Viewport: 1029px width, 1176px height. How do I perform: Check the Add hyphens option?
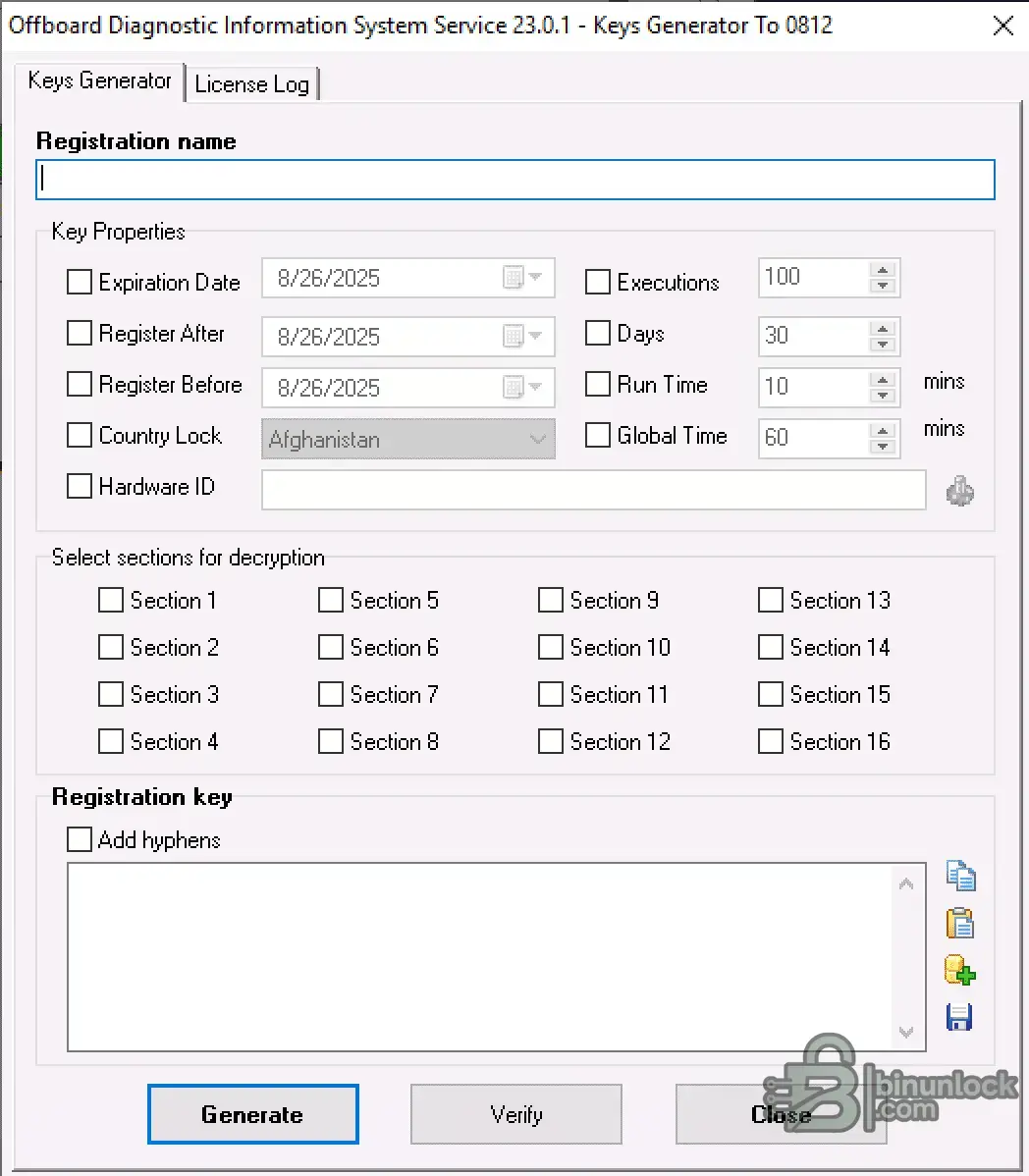point(80,839)
